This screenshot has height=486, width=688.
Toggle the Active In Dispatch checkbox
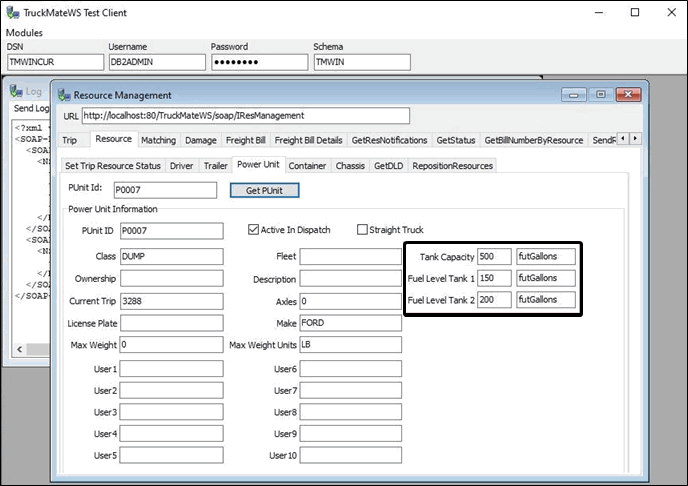click(253, 230)
